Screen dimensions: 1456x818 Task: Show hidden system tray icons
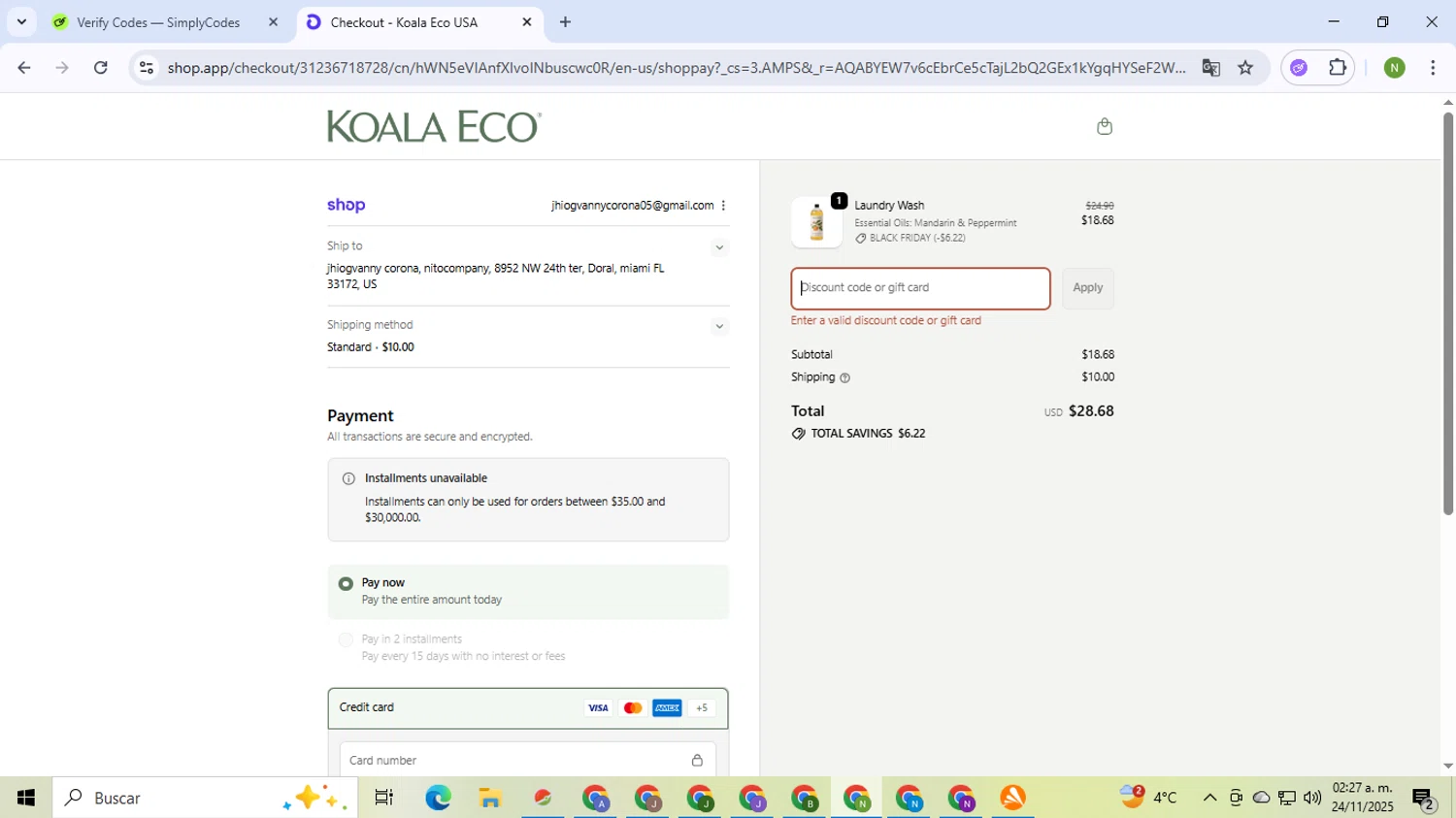click(1209, 798)
